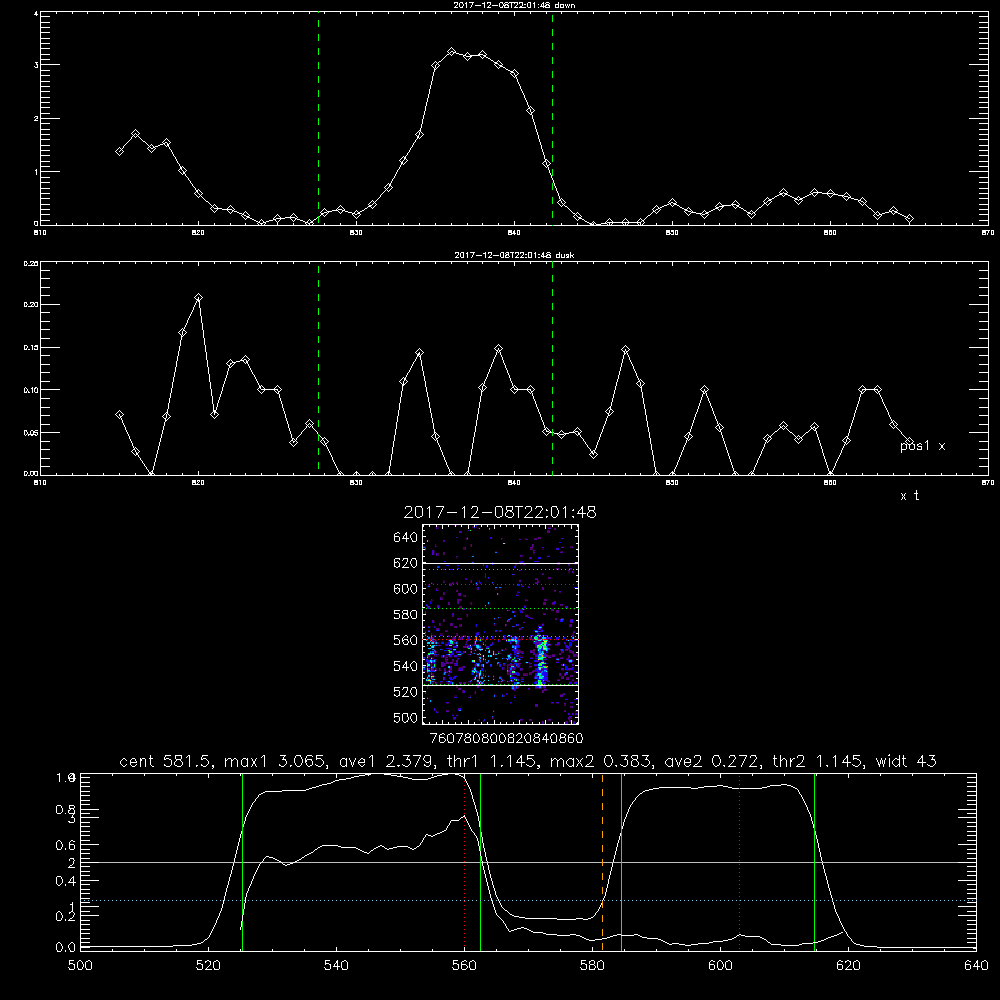Screen dimensions: 1000x1000
Task: Click the green vertical line near 525 in bottom plot
Action: point(242,861)
